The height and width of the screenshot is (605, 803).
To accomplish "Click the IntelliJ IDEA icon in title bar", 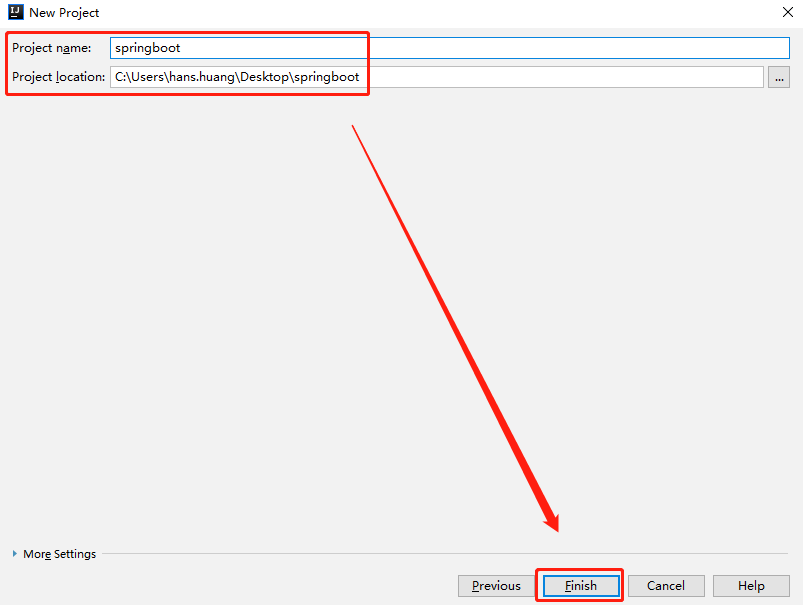I will [15, 12].
